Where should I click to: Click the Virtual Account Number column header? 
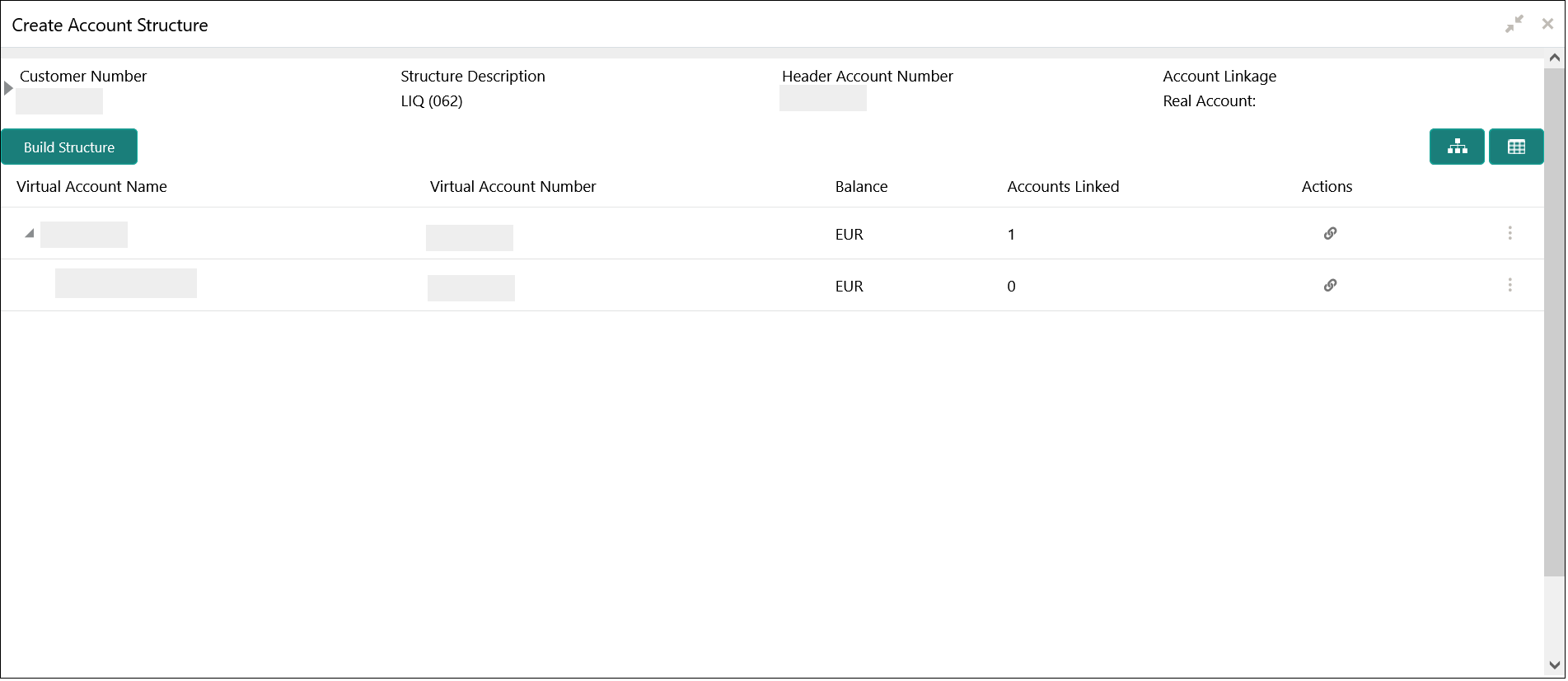click(513, 187)
